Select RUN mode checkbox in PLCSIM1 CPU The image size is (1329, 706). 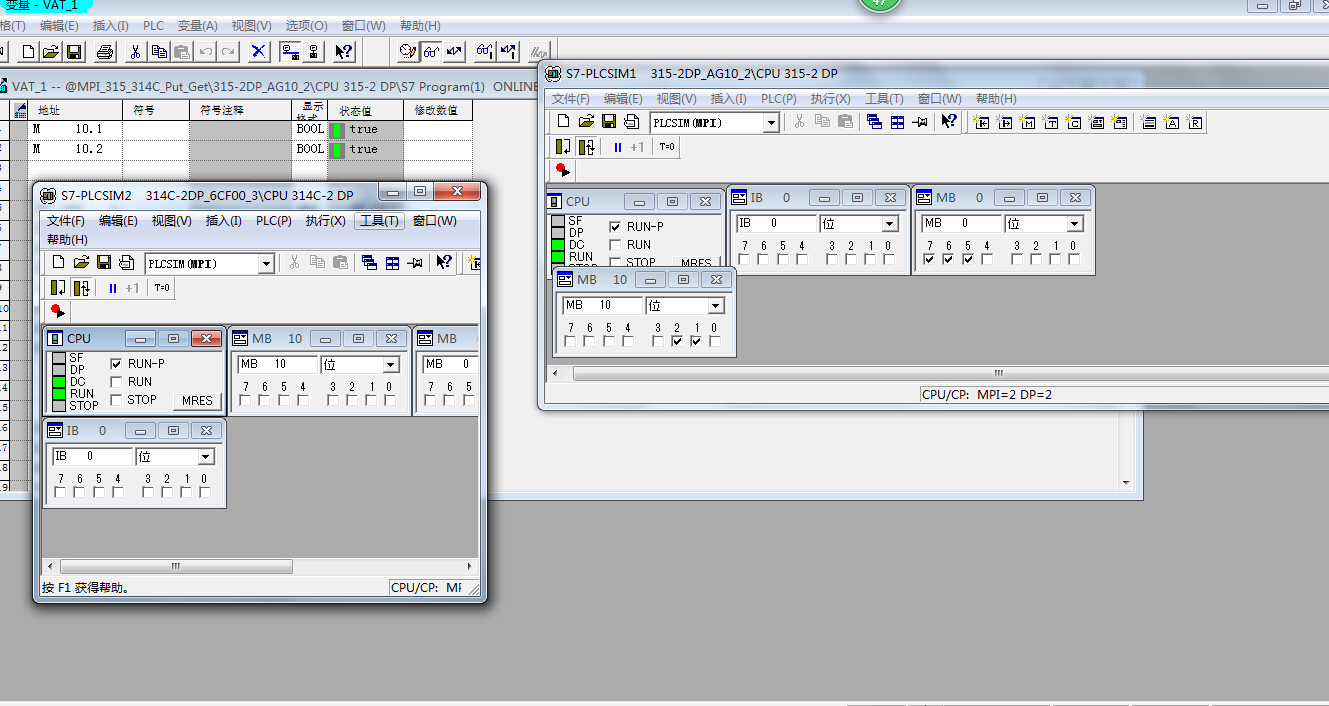click(x=615, y=245)
